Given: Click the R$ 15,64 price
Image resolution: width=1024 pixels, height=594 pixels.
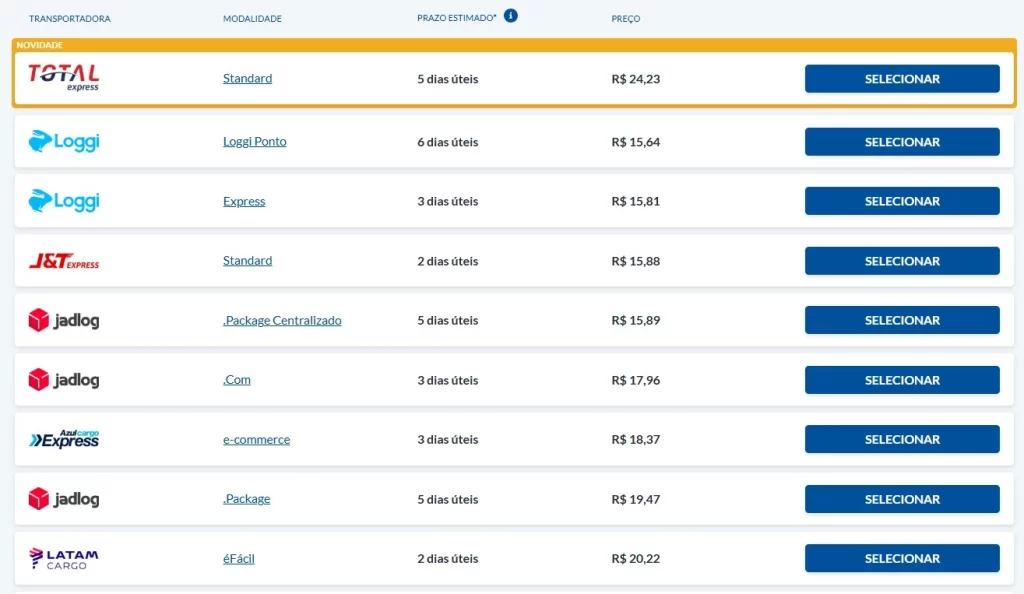Looking at the screenshot, I should pyautogui.click(x=635, y=142).
